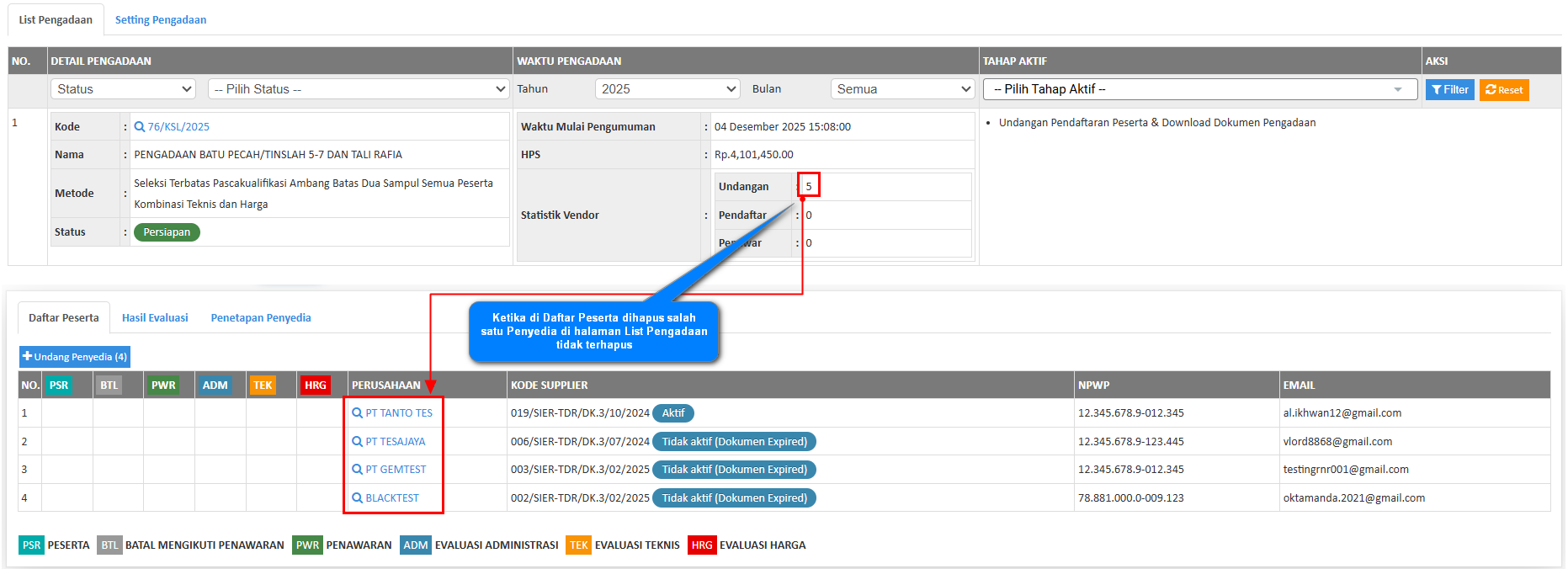Click the green Persiapan status badge
1568x569 pixels.
tap(167, 232)
